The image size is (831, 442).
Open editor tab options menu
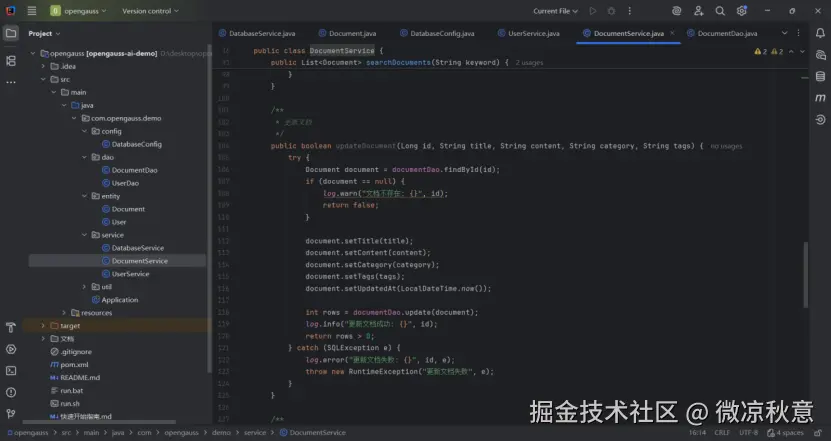(798, 33)
